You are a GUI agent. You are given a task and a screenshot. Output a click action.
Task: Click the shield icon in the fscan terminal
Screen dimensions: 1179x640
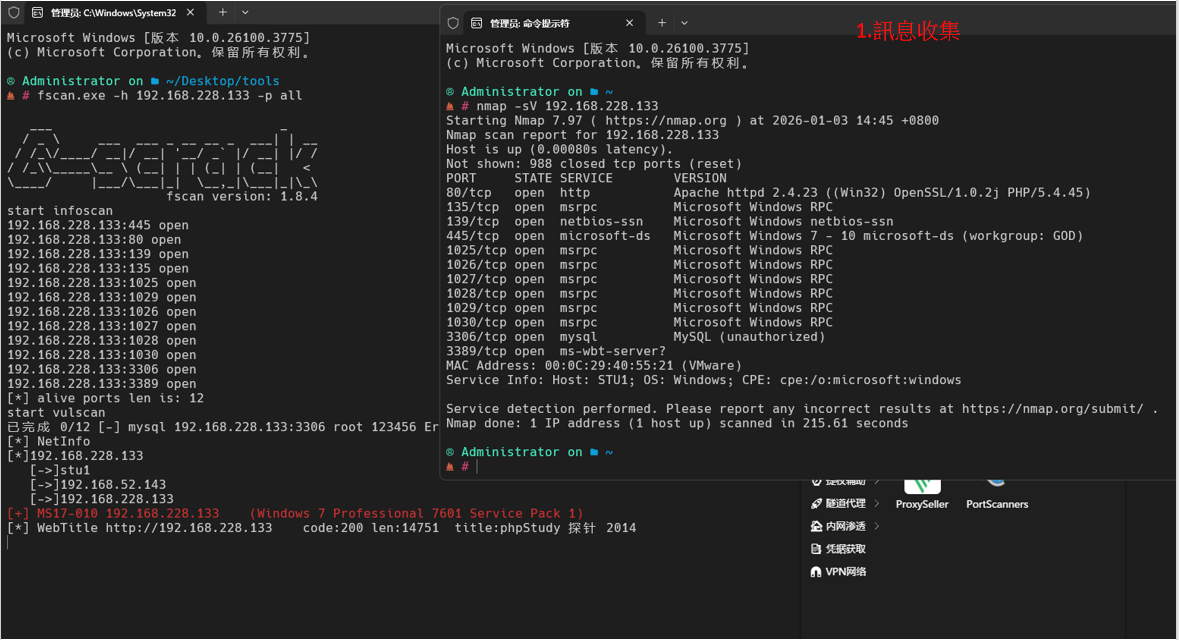(x=14, y=13)
